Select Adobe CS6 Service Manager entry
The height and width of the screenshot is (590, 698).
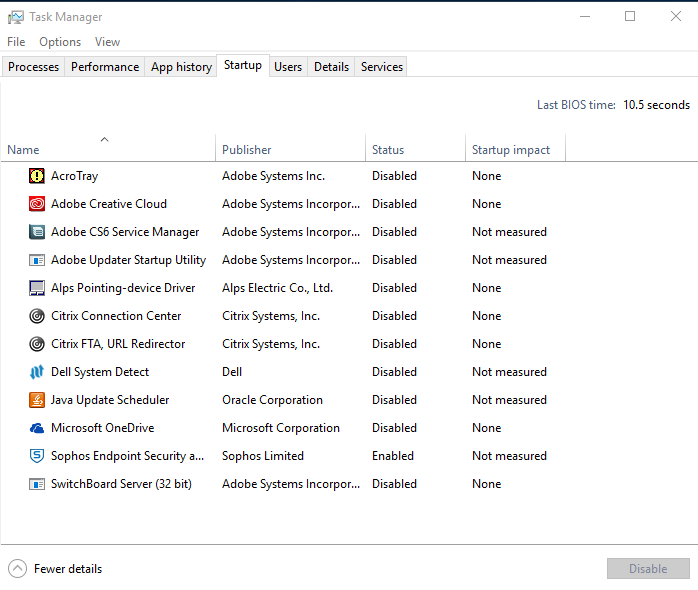pyautogui.click(x=125, y=232)
